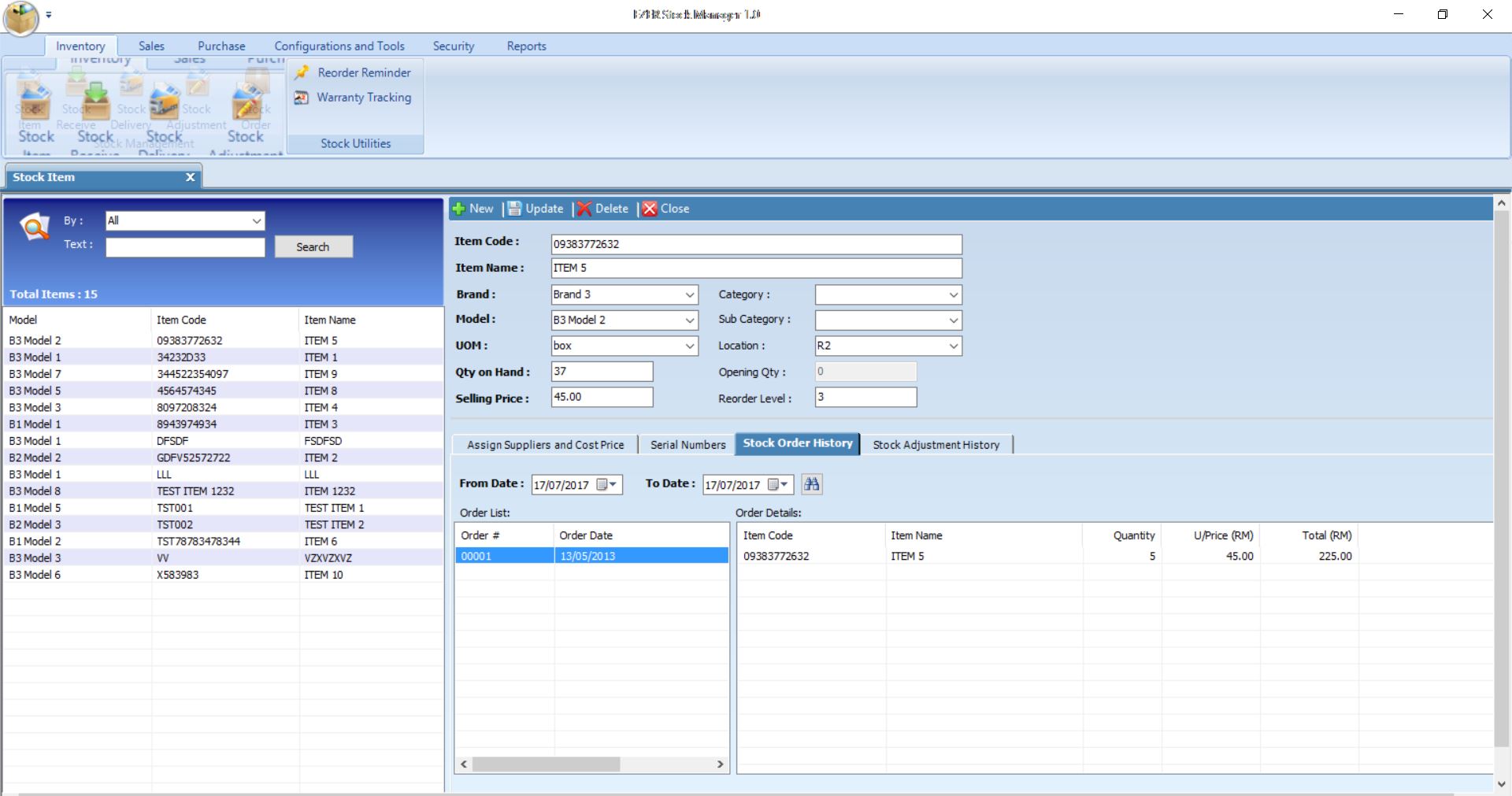Expand the Brand dropdown

pyautogui.click(x=690, y=295)
